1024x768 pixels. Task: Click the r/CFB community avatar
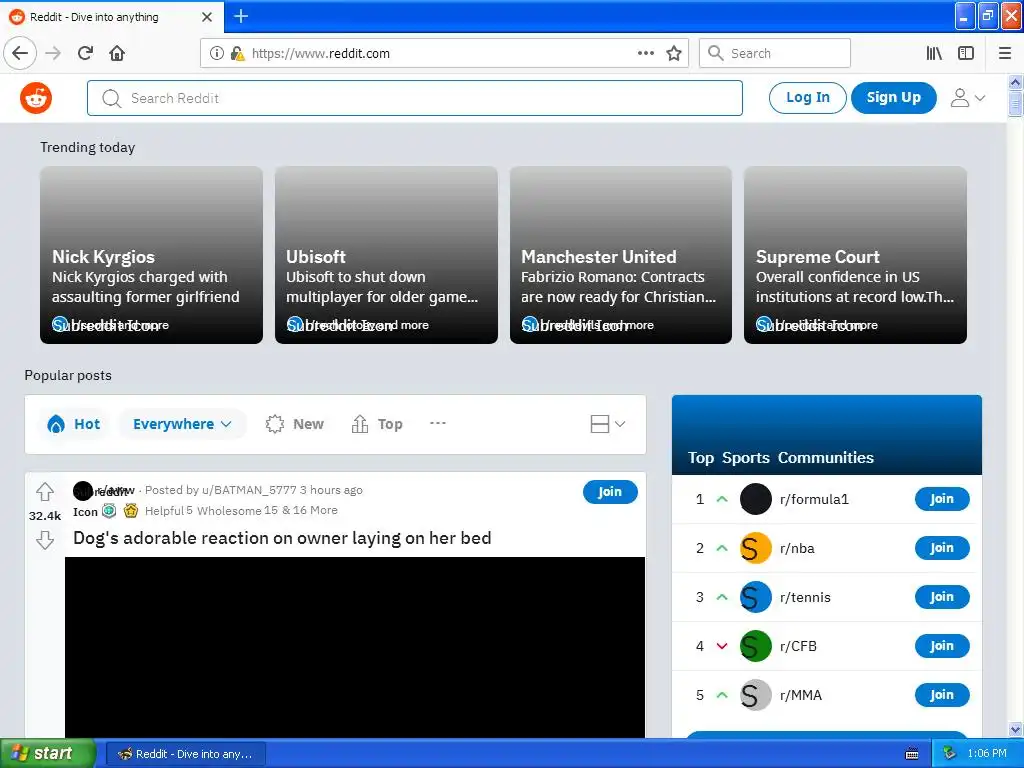(756, 647)
